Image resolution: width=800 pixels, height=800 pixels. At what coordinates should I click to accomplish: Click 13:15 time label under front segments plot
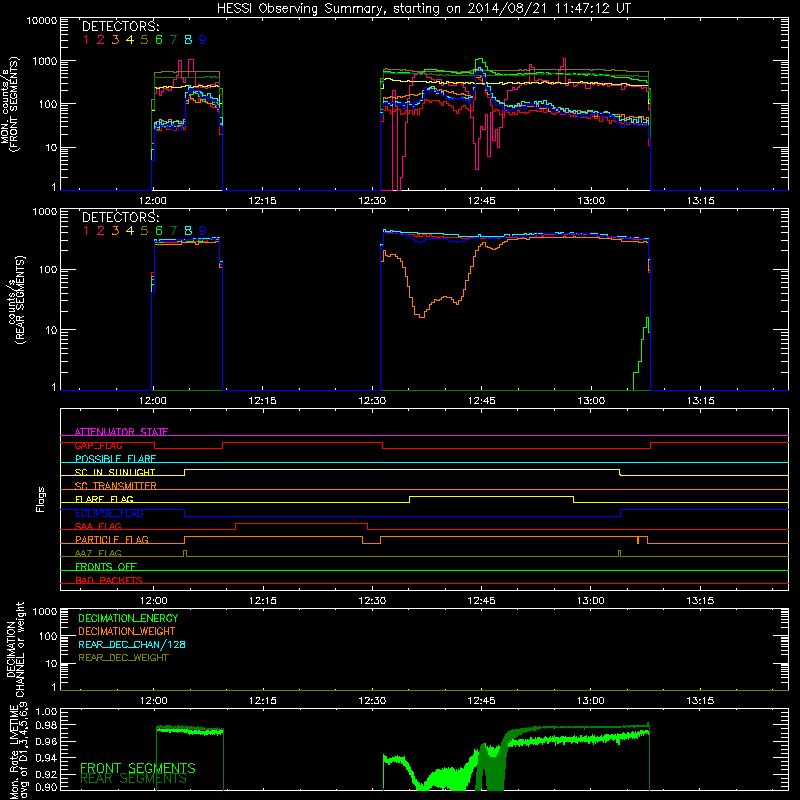(701, 201)
